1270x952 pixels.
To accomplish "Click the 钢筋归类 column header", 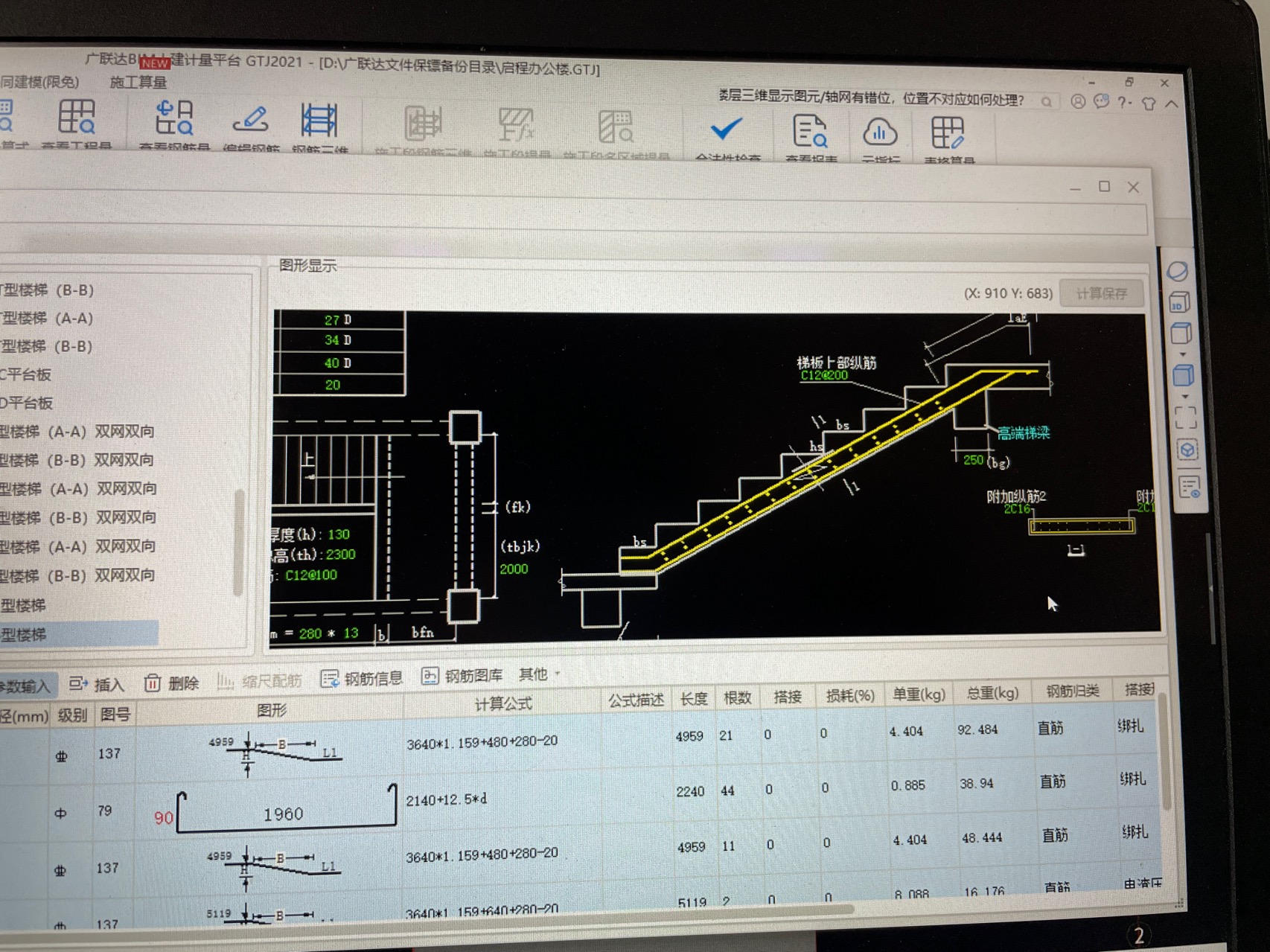I will coord(1073,691).
